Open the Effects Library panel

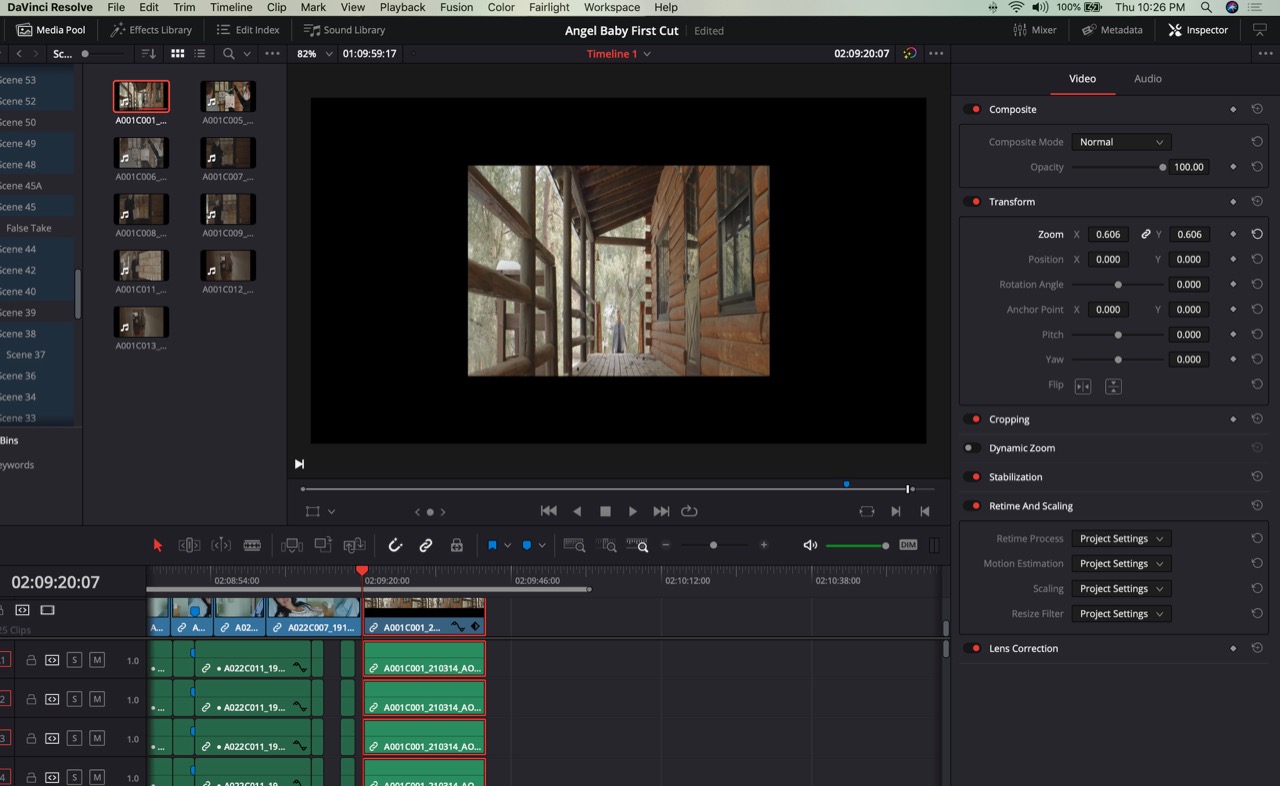point(151,30)
